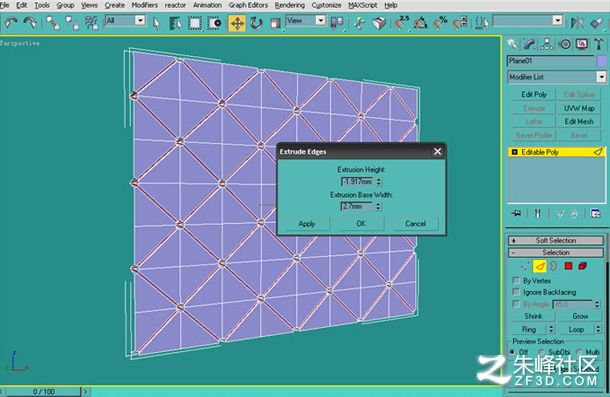
Task: Enable the By Vertex checkbox
Action: click(x=516, y=280)
